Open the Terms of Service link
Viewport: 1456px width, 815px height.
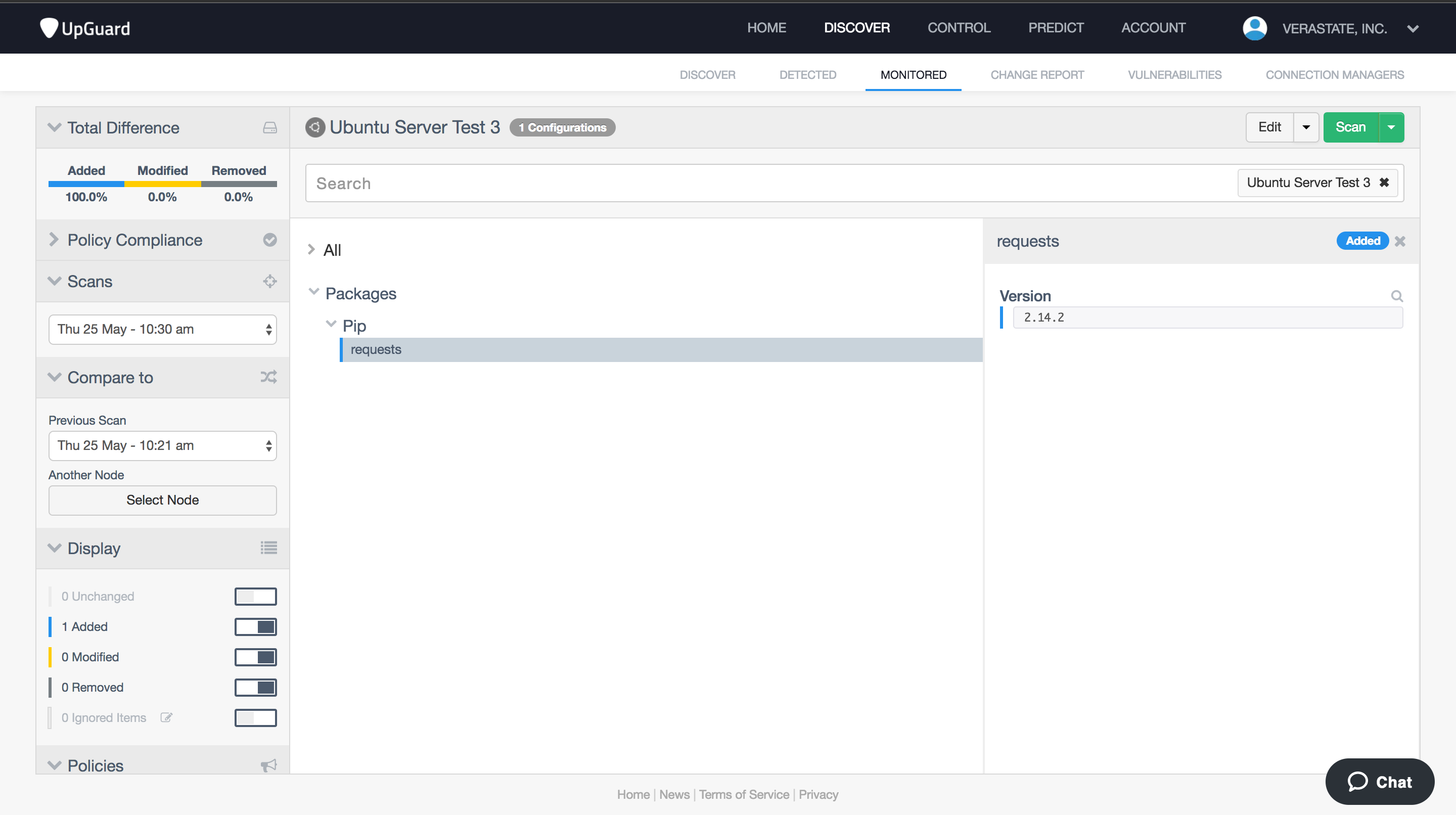pyautogui.click(x=744, y=795)
